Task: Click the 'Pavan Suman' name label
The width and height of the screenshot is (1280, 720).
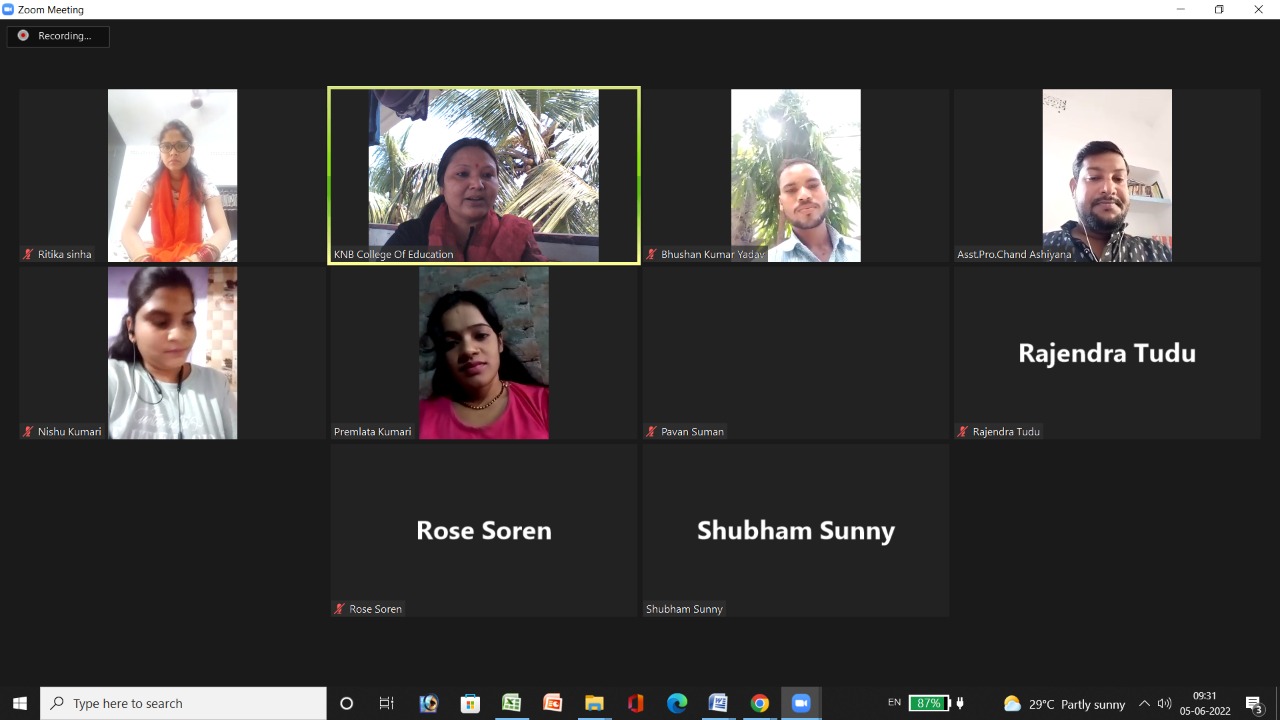Action: (692, 431)
